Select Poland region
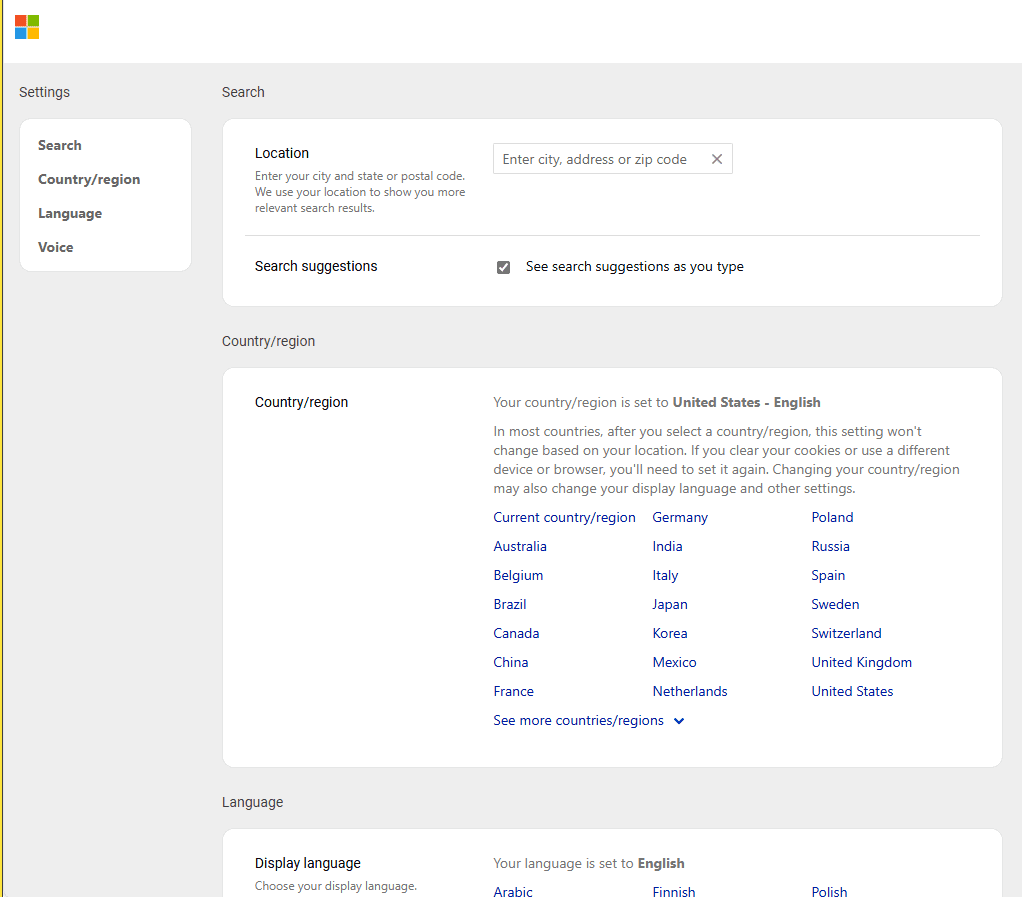Screen dimensions: 1022x897 pos(832,517)
